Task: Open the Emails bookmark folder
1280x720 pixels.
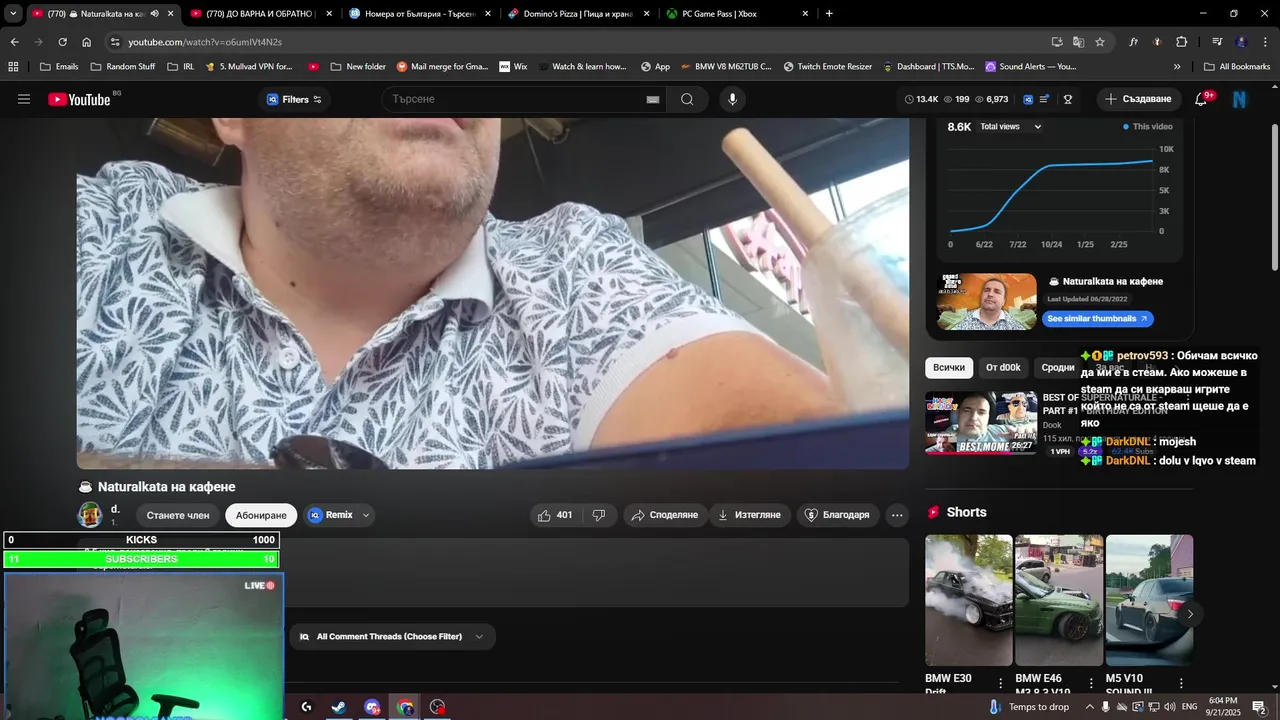Action: point(59,66)
